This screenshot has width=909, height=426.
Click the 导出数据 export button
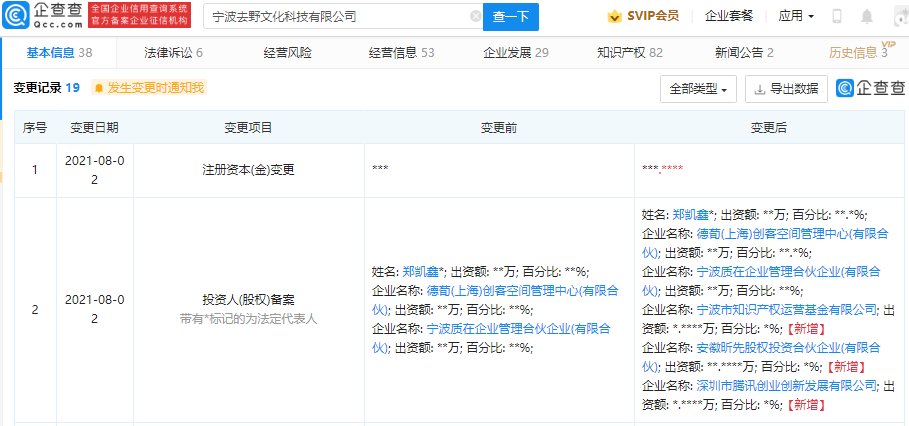pos(786,89)
